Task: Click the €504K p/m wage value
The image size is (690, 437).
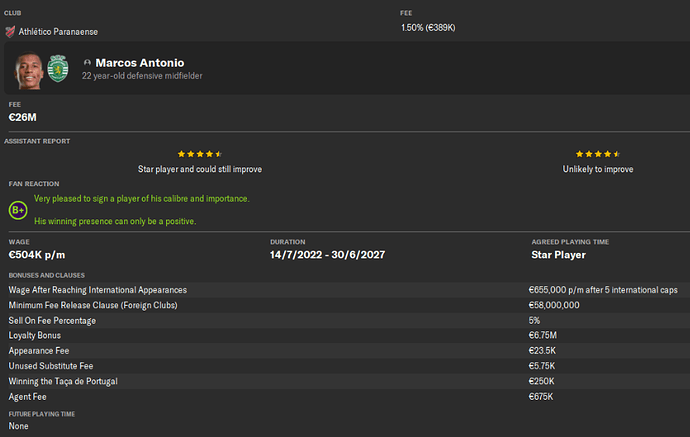Action: click(x=37, y=255)
